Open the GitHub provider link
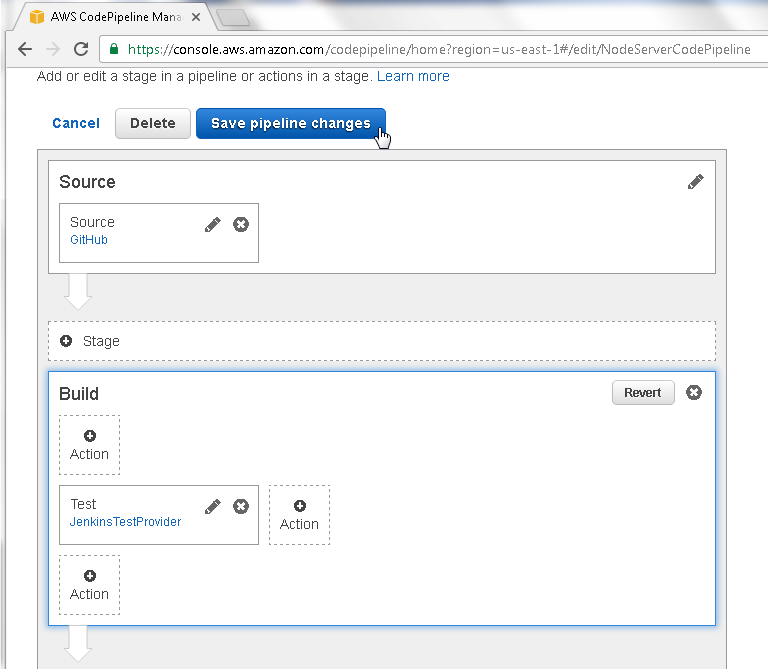Screen dimensions: 768x669 (x=89, y=239)
